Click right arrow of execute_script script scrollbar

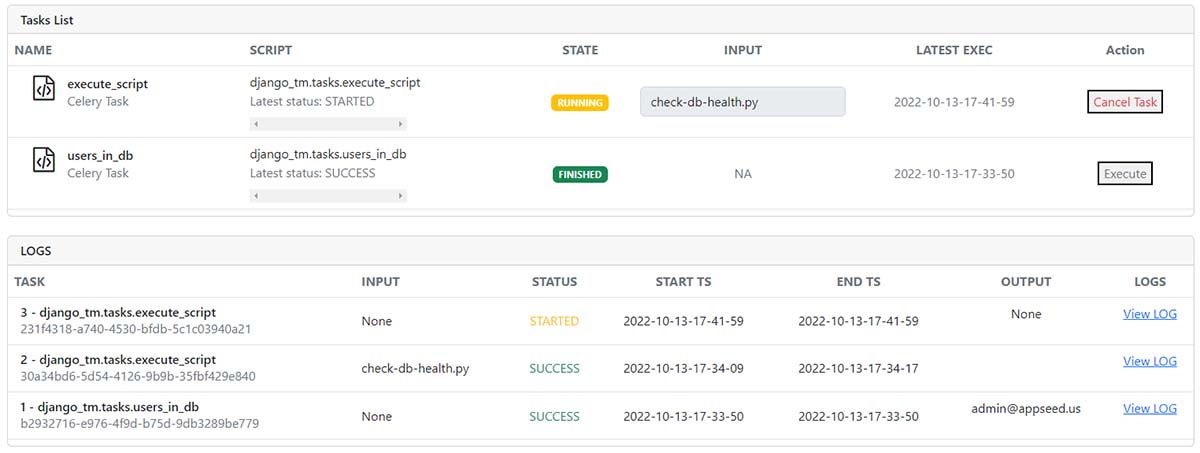(401, 124)
